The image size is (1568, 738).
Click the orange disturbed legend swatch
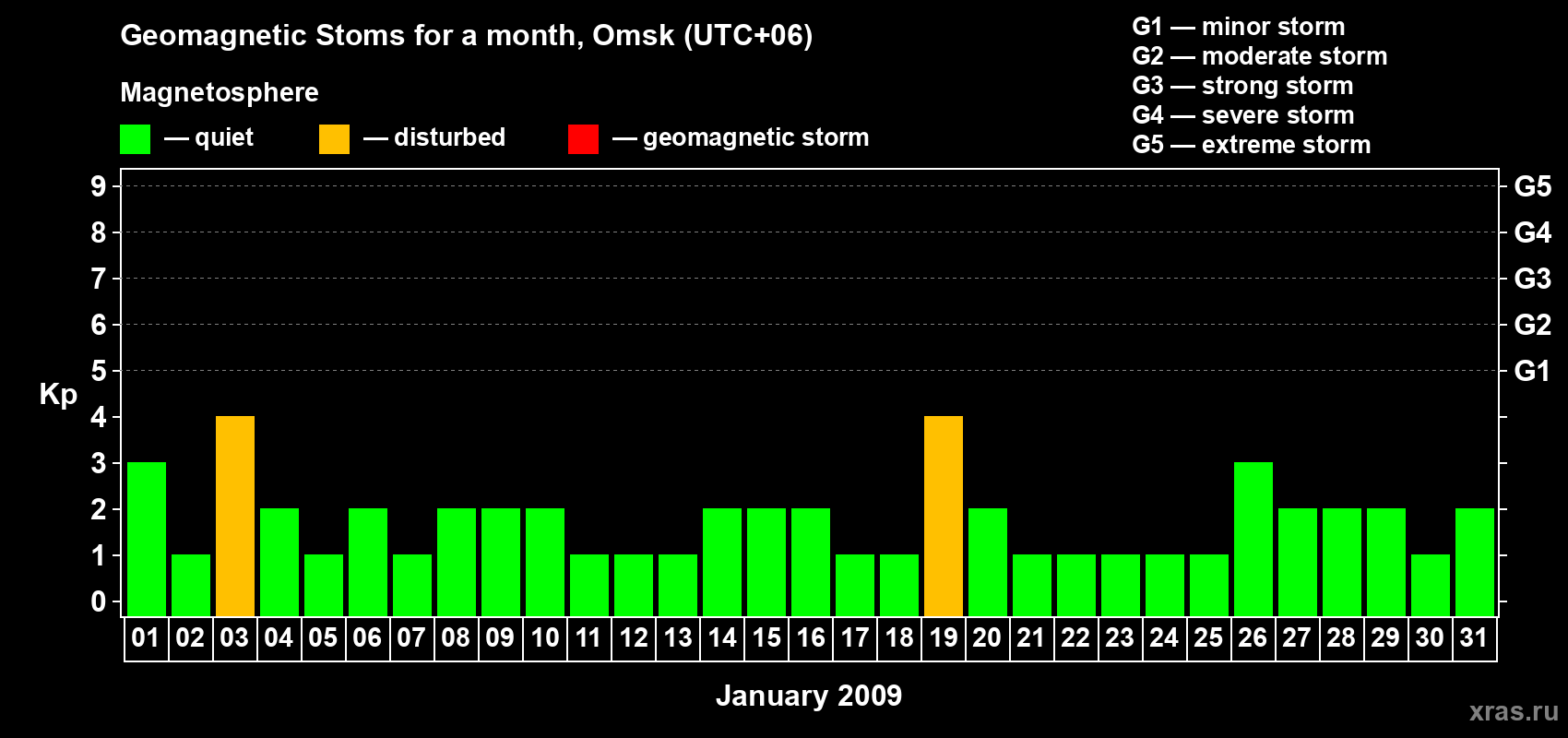334,139
